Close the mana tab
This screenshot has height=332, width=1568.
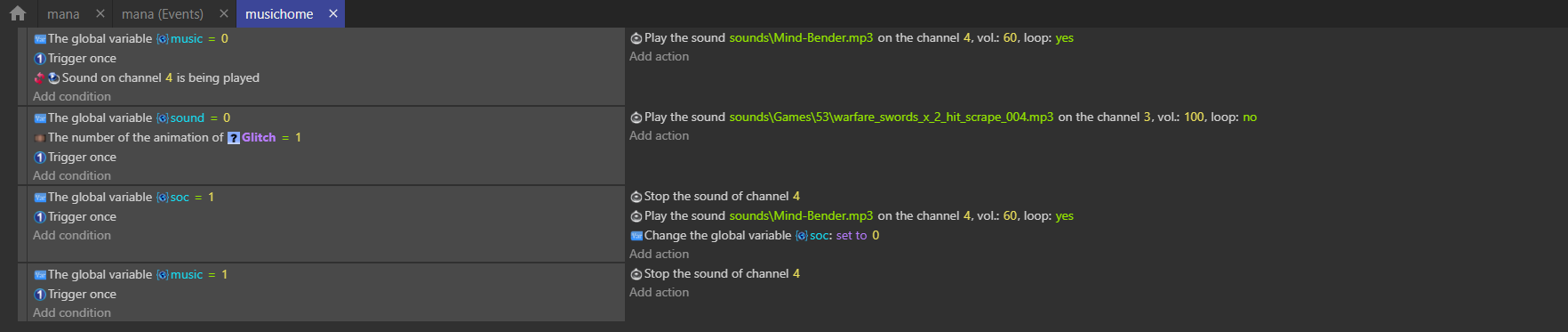tap(100, 13)
